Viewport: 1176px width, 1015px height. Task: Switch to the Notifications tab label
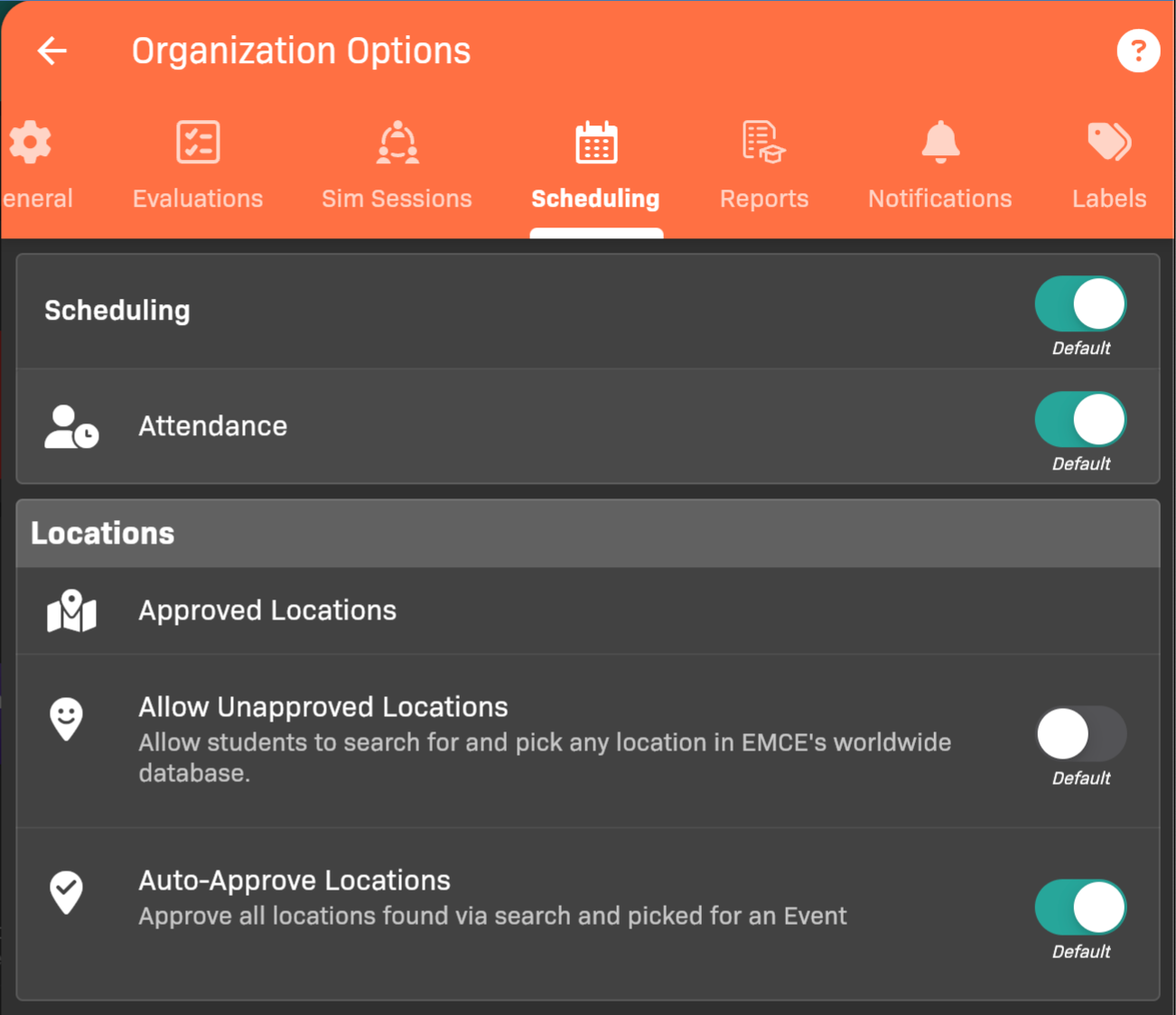pyautogui.click(x=940, y=199)
